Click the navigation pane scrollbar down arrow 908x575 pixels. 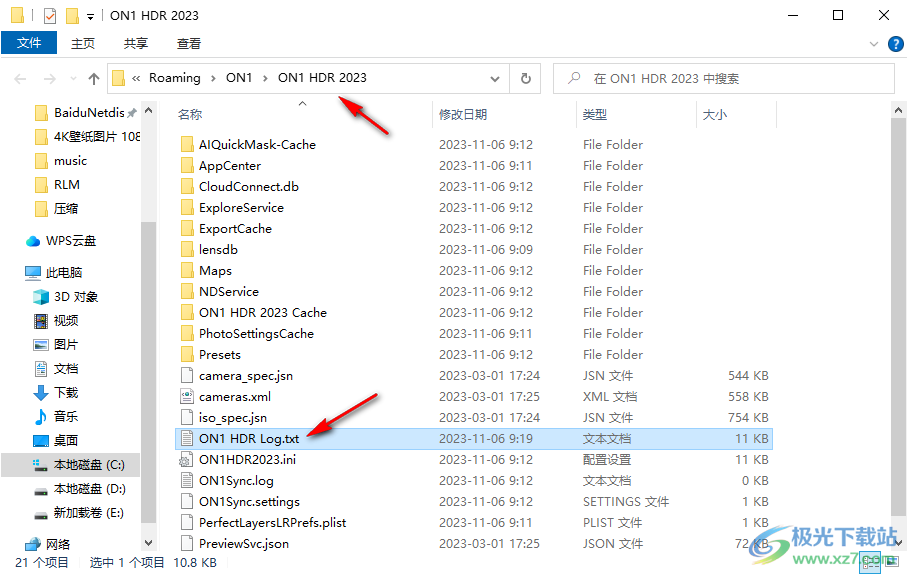(149, 543)
